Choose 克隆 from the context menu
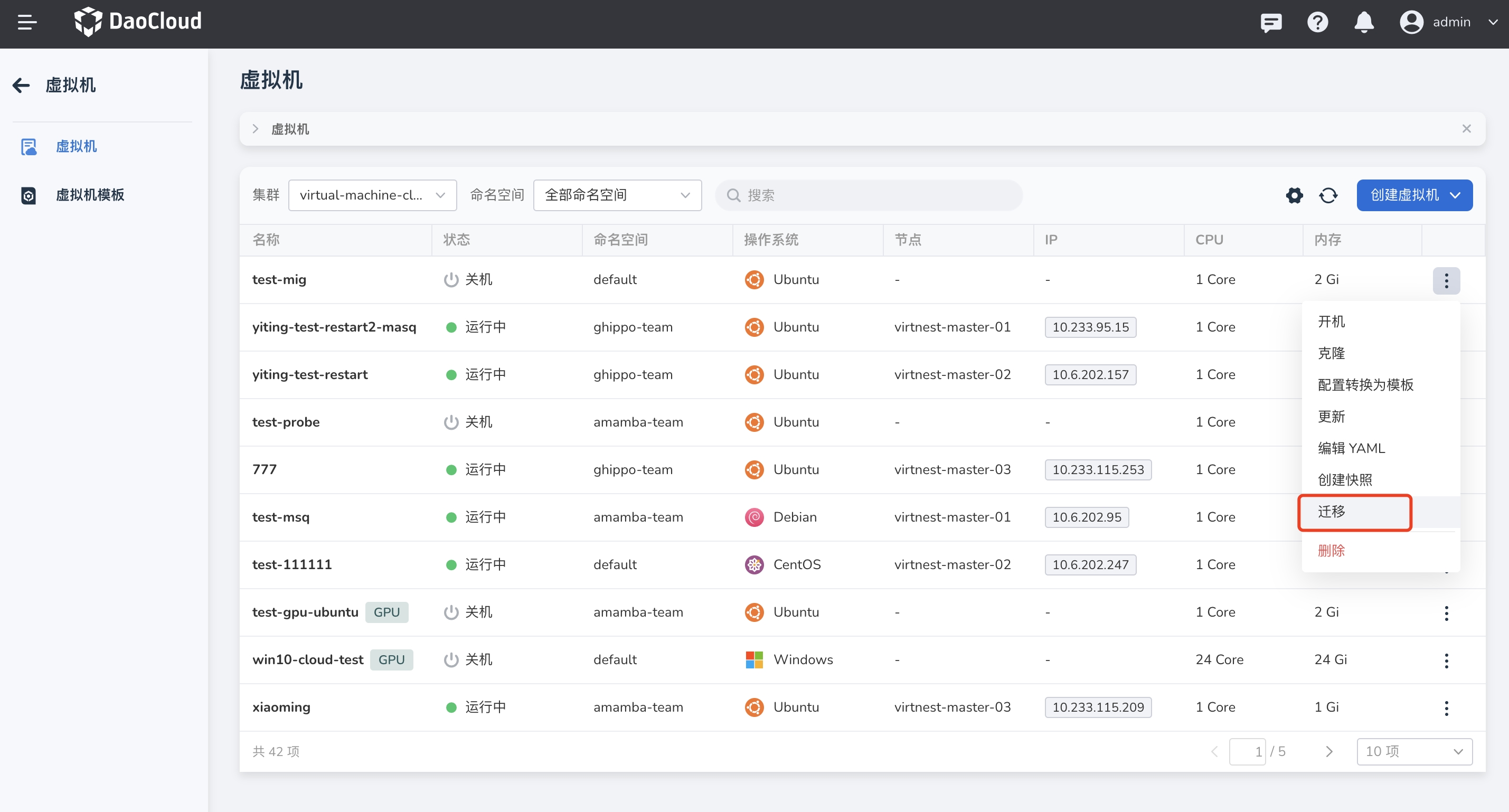The height and width of the screenshot is (812, 1509). click(x=1332, y=353)
